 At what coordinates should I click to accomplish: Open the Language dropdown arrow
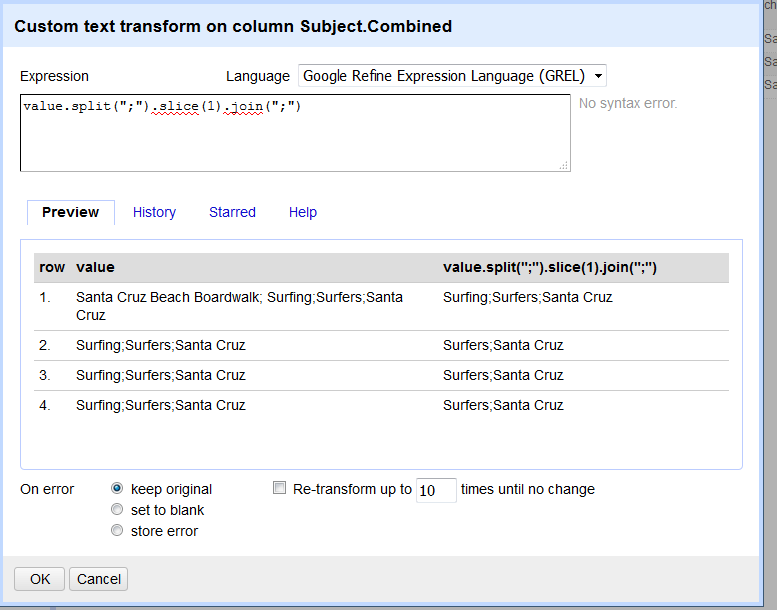pyautogui.click(x=598, y=76)
